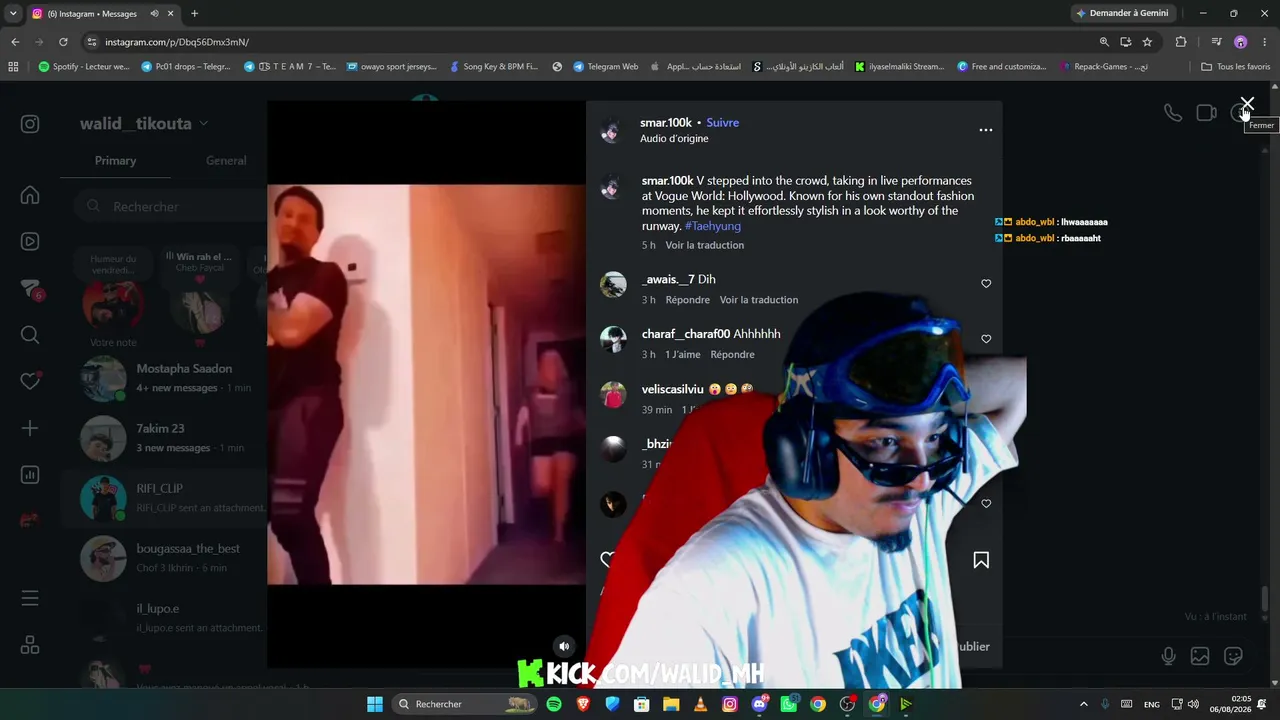
Task: Mute the video with the speaker button
Action: click(x=564, y=647)
